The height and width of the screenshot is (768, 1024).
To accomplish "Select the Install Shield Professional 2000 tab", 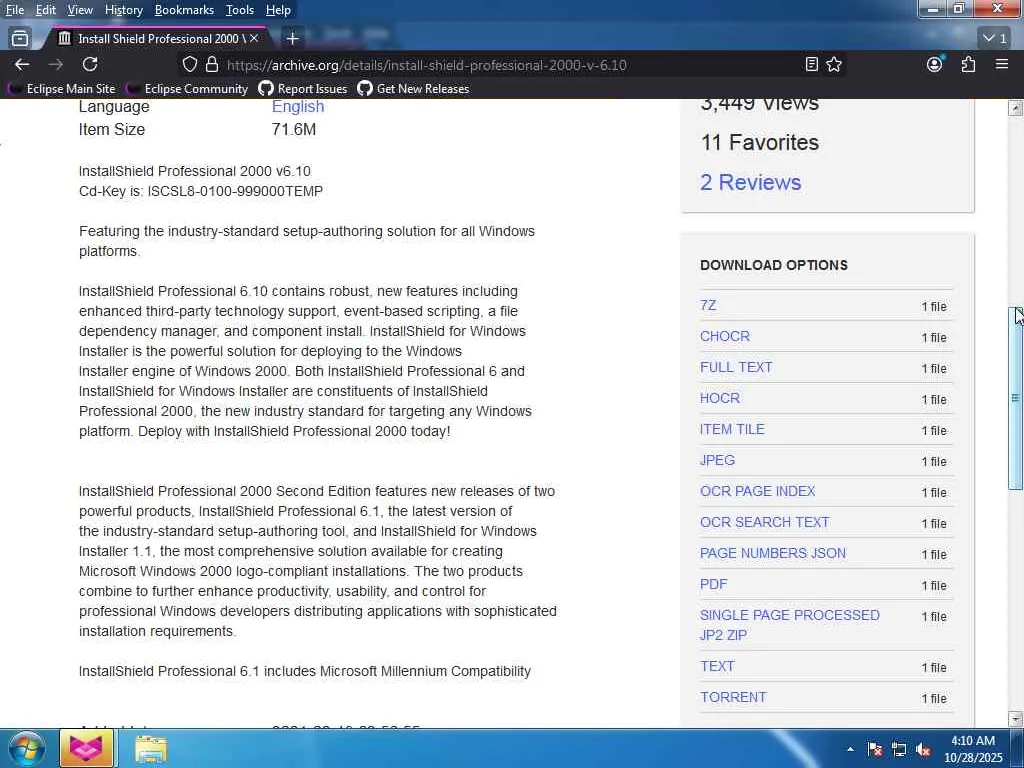I will pyautogui.click(x=157, y=39).
